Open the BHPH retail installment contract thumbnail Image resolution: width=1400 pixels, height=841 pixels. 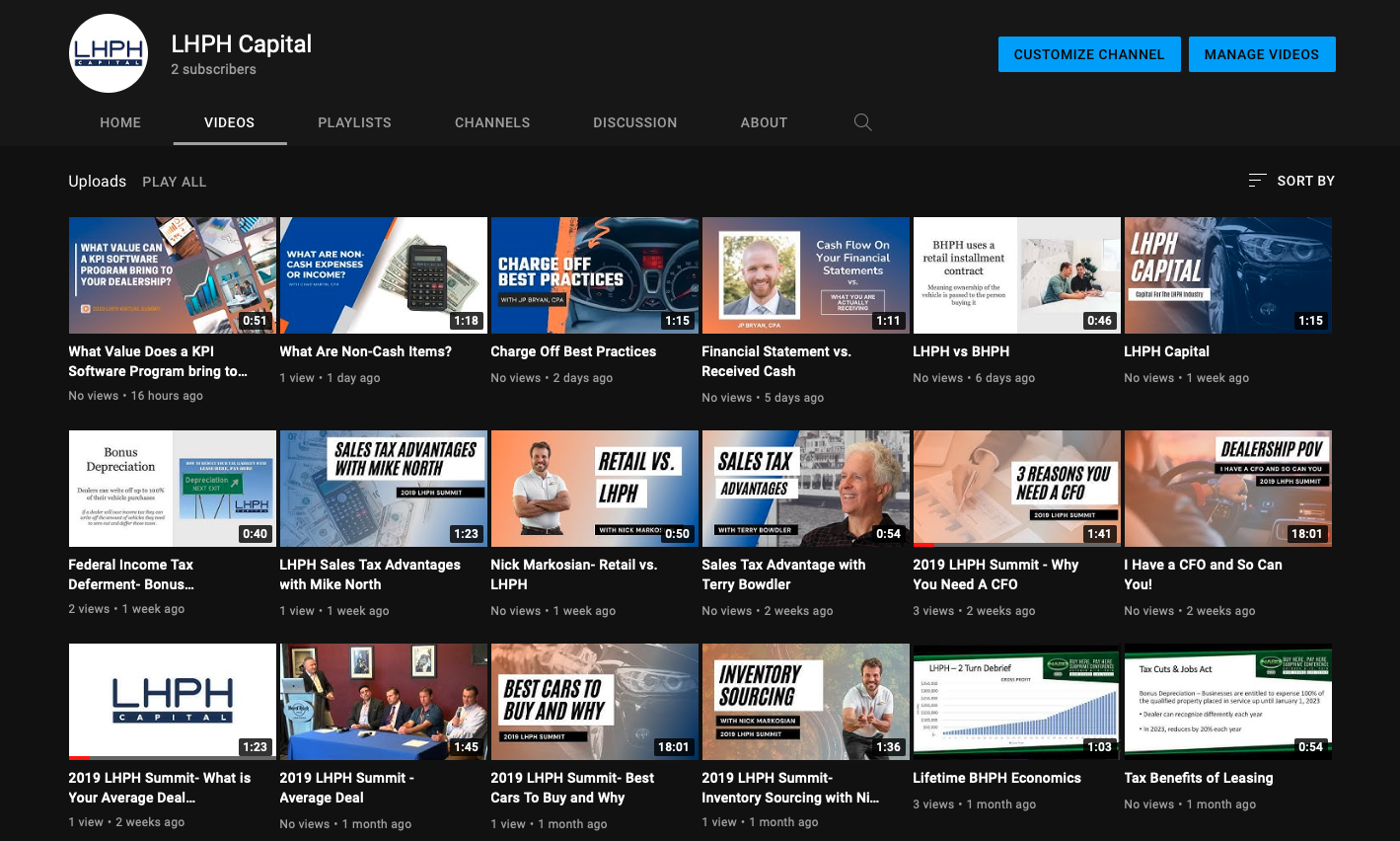1017,275
